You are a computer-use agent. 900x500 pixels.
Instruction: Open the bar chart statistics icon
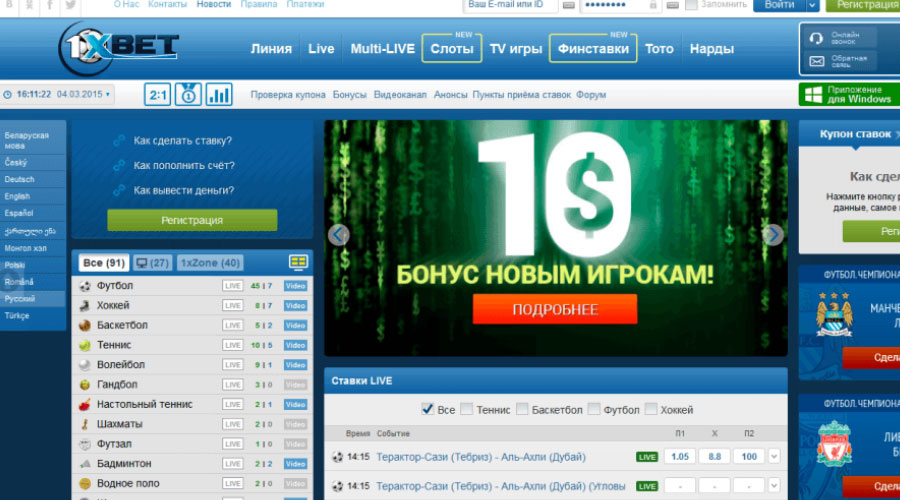tap(219, 95)
